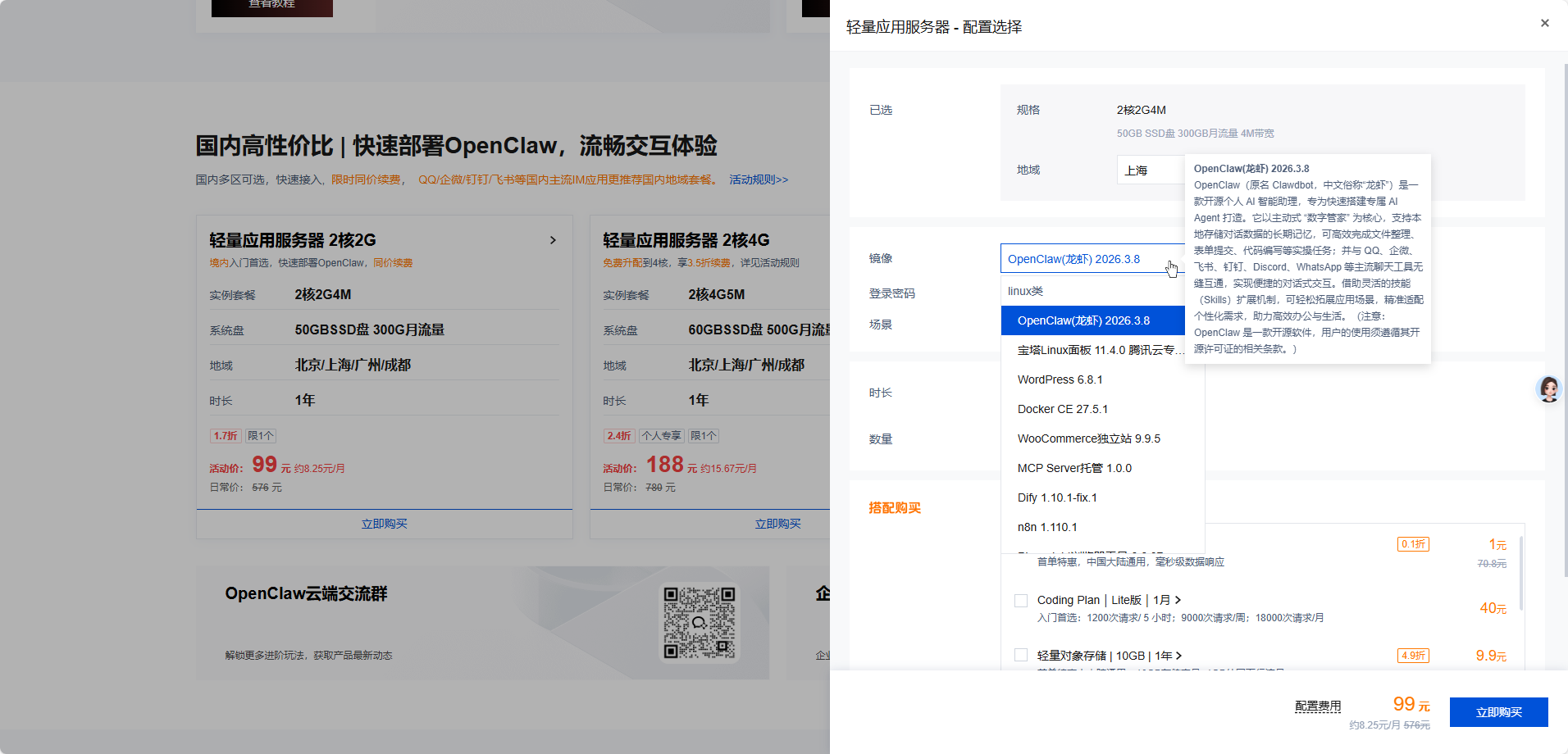Click the 0.1折 discount badge
The height and width of the screenshot is (754, 1568).
pos(1413,544)
